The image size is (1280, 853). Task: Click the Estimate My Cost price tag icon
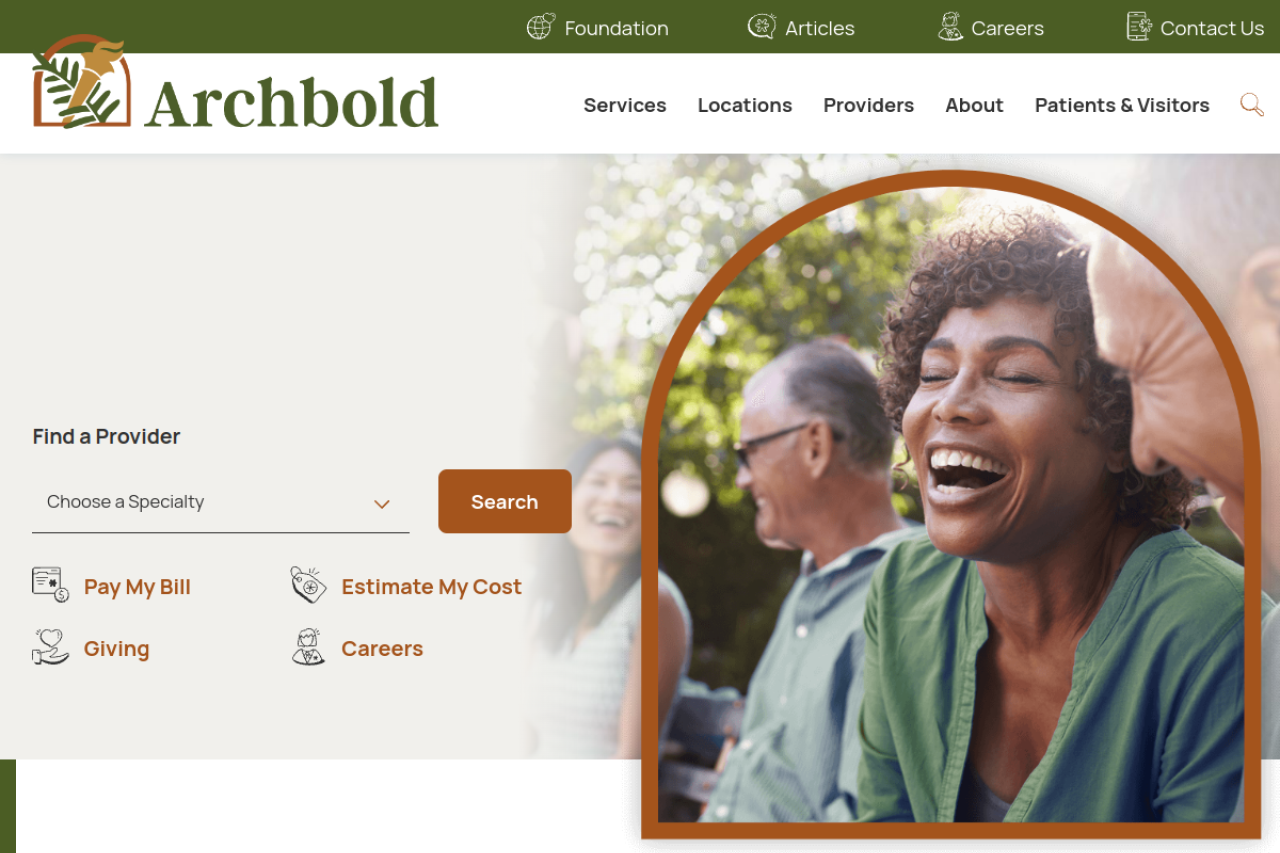tap(309, 585)
